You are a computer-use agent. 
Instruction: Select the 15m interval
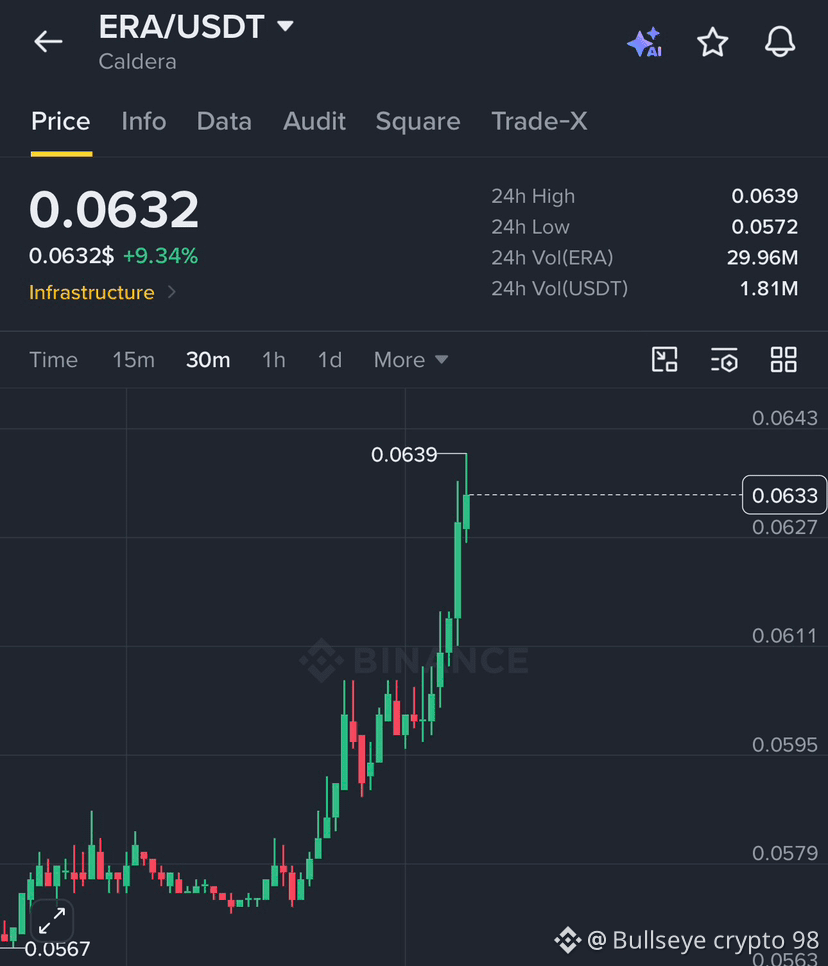(x=134, y=360)
